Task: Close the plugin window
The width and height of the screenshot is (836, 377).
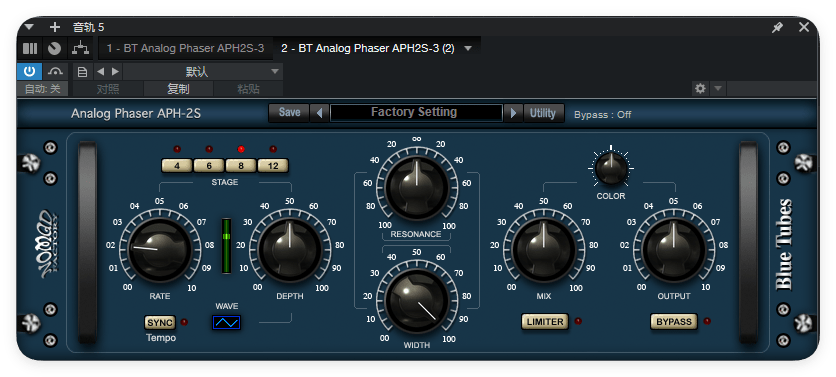Action: click(x=803, y=27)
